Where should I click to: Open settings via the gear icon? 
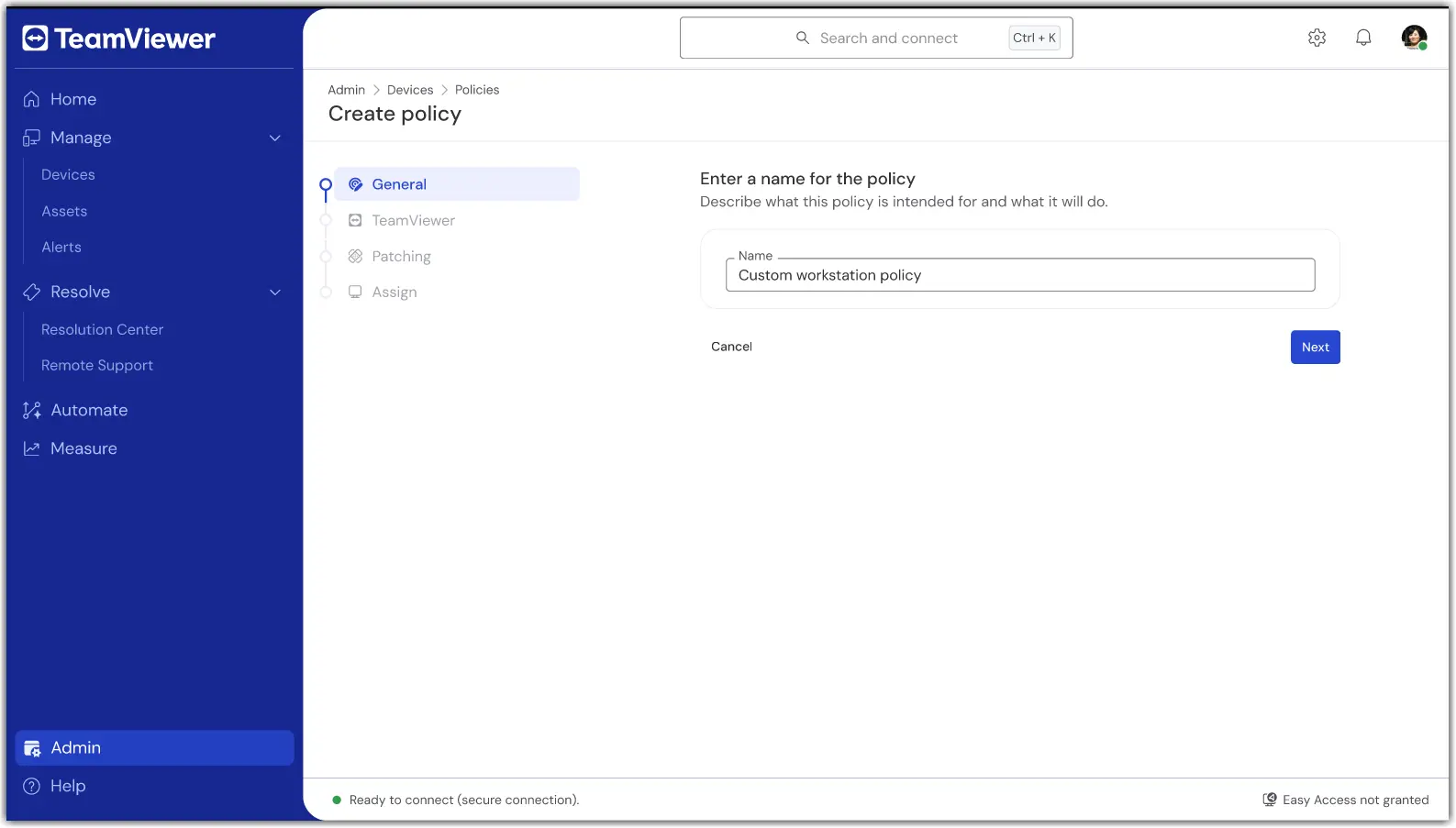coord(1317,38)
